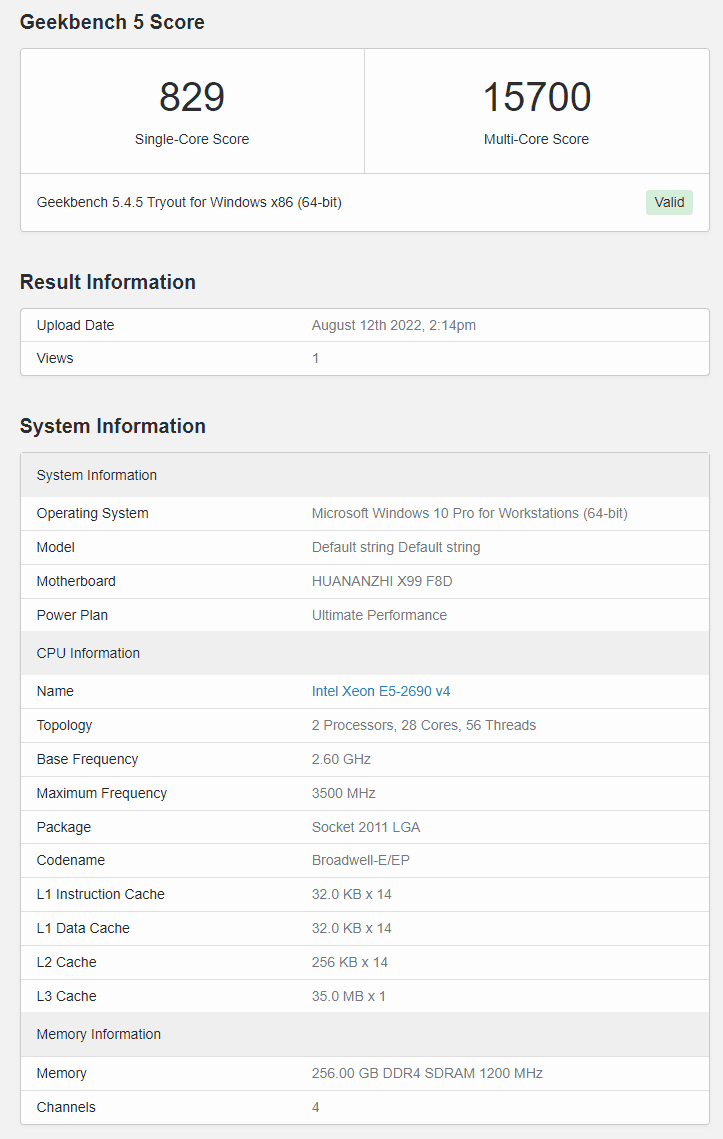Click the Operating System value text

[469, 513]
